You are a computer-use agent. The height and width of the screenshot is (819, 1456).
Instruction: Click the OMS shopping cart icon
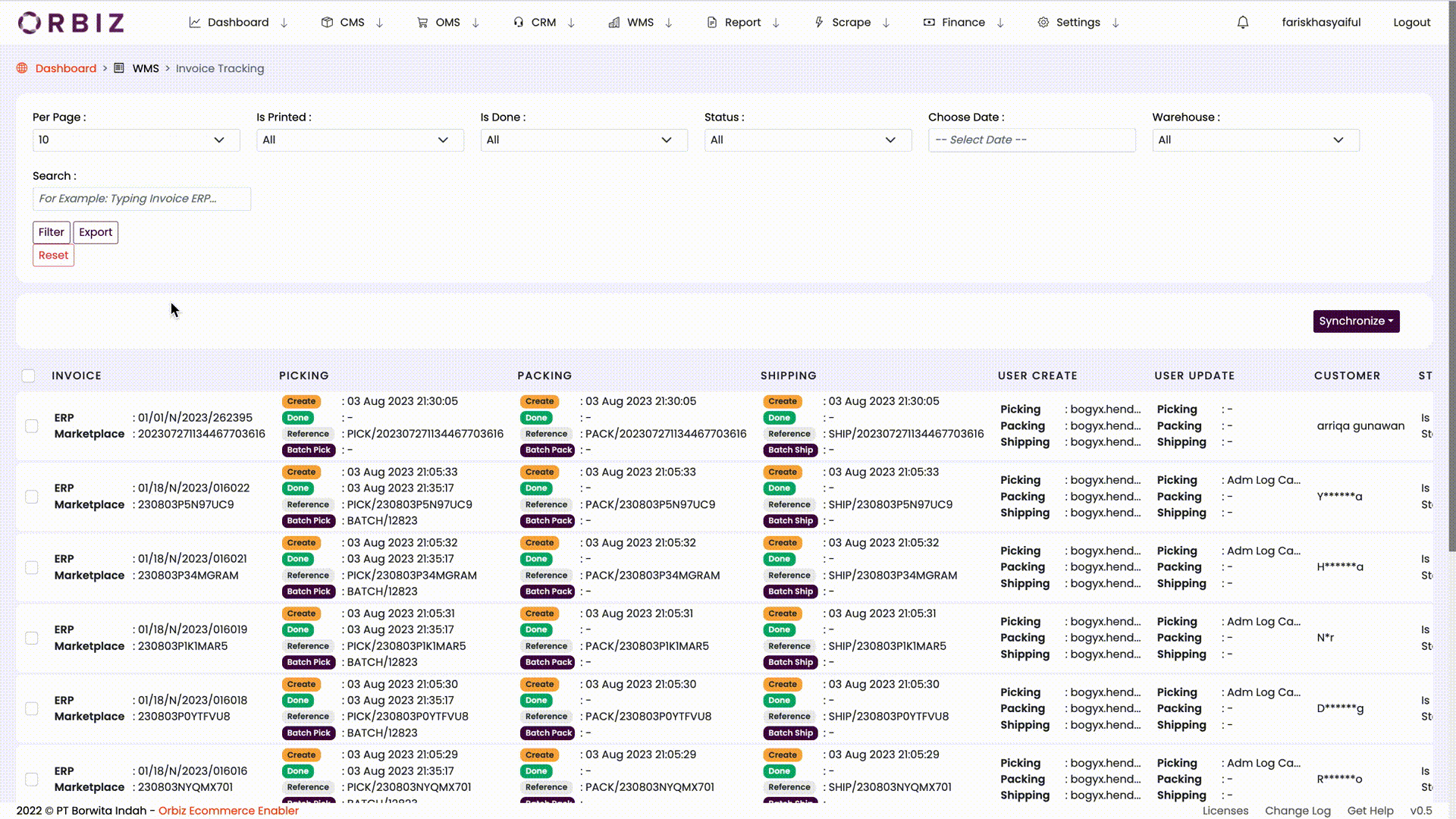(x=422, y=23)
